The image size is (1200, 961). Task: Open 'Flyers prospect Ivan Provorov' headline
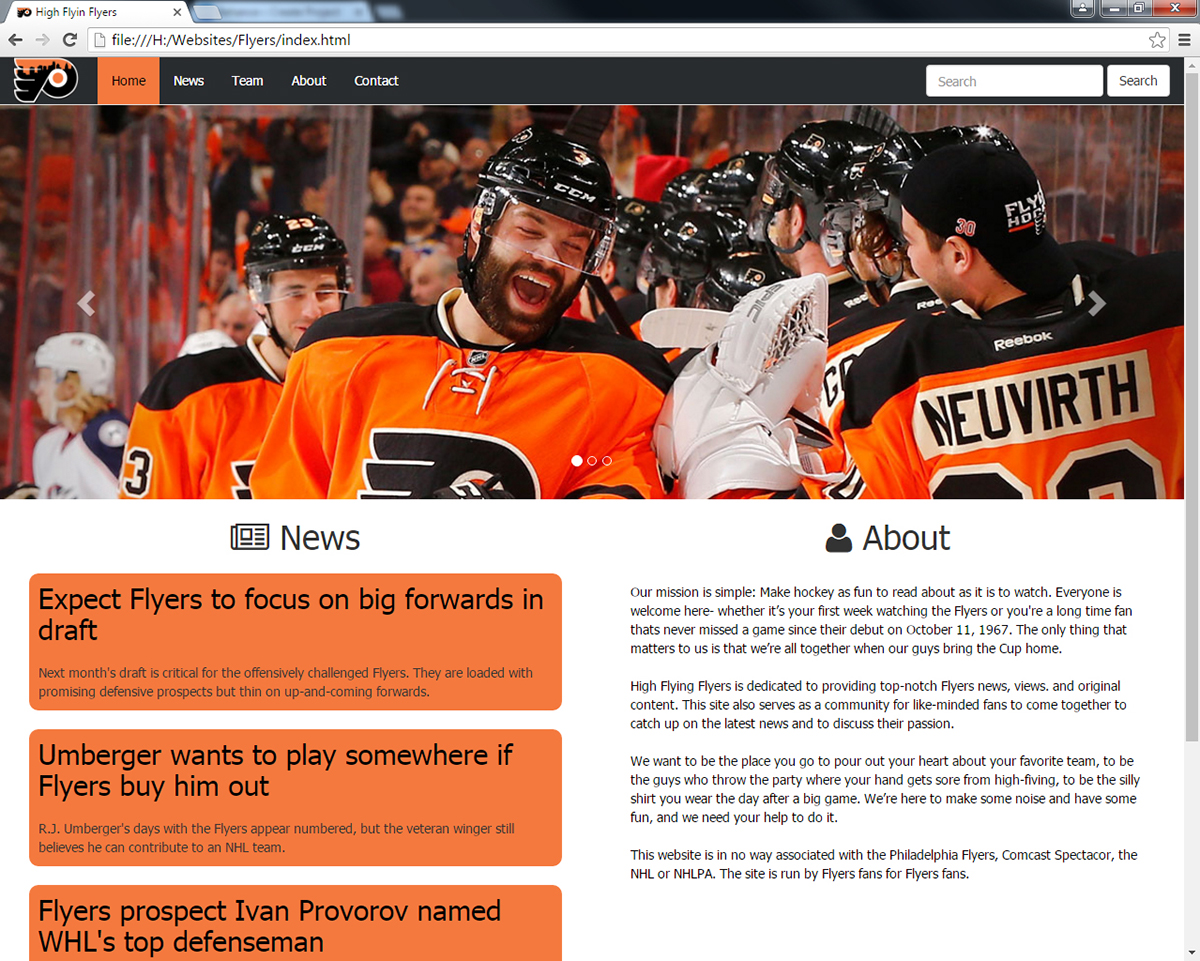[270, 926]
